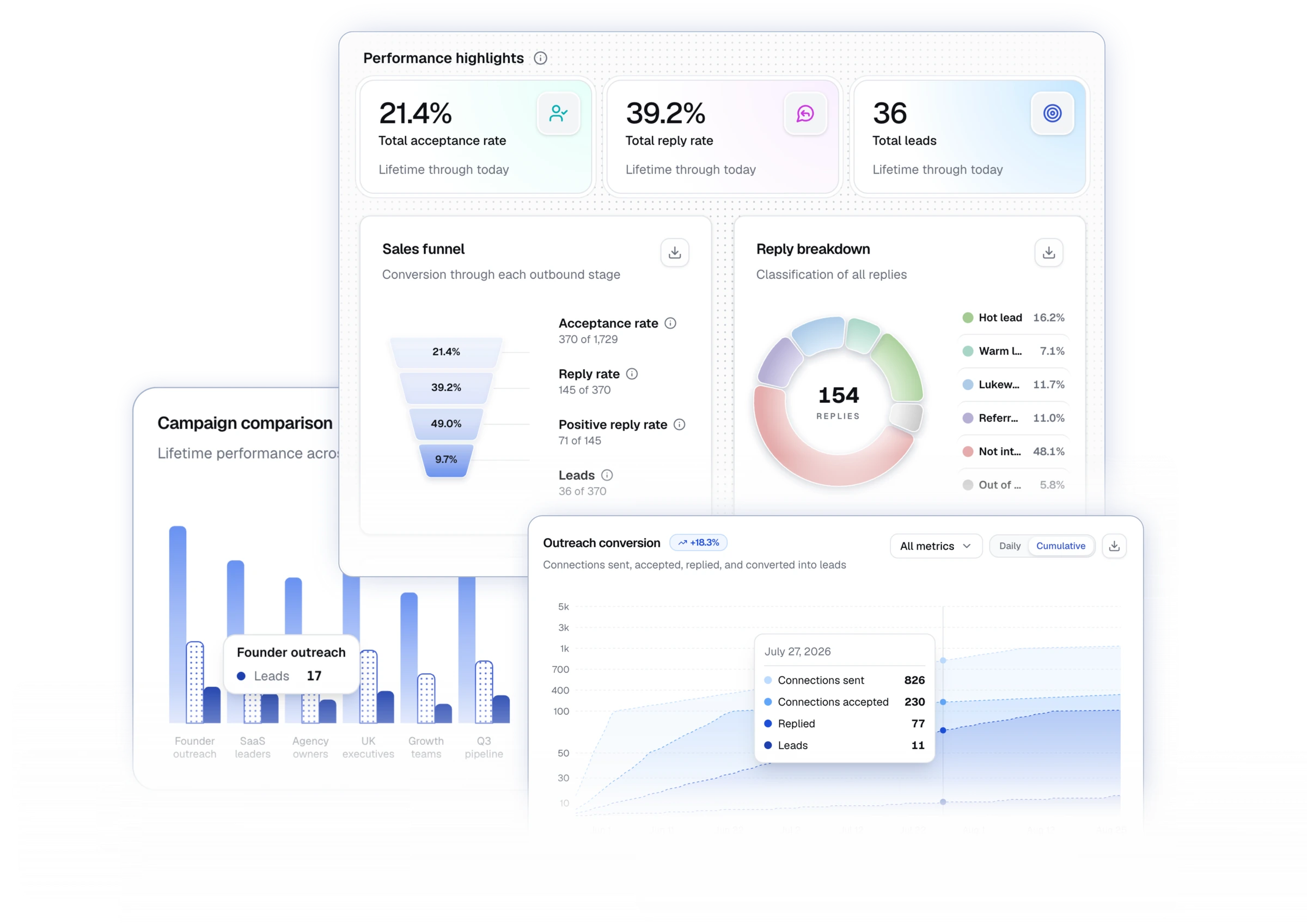Image resolution: width=1307 pixels, height=924 pixels.
Task: Click the Total acceptance rate card
Action: (x=476, y=137)
